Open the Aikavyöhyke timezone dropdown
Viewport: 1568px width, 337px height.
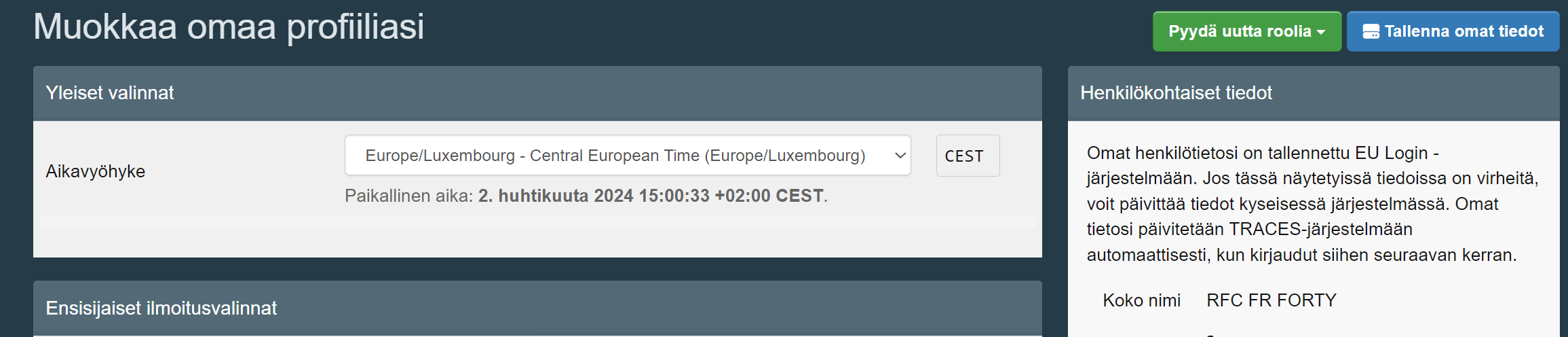point(628,156)
